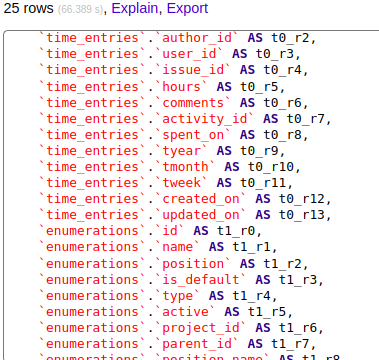This screenshot has width=379, height=360.
Task: Click the `updated_on` column text
Action: coord(201,215)
